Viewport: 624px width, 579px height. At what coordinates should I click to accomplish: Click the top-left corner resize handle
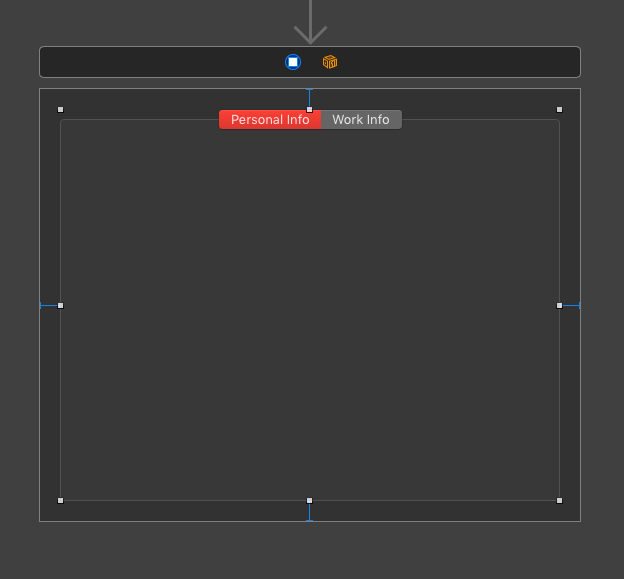pyautogui.click(x=60, y=109)
